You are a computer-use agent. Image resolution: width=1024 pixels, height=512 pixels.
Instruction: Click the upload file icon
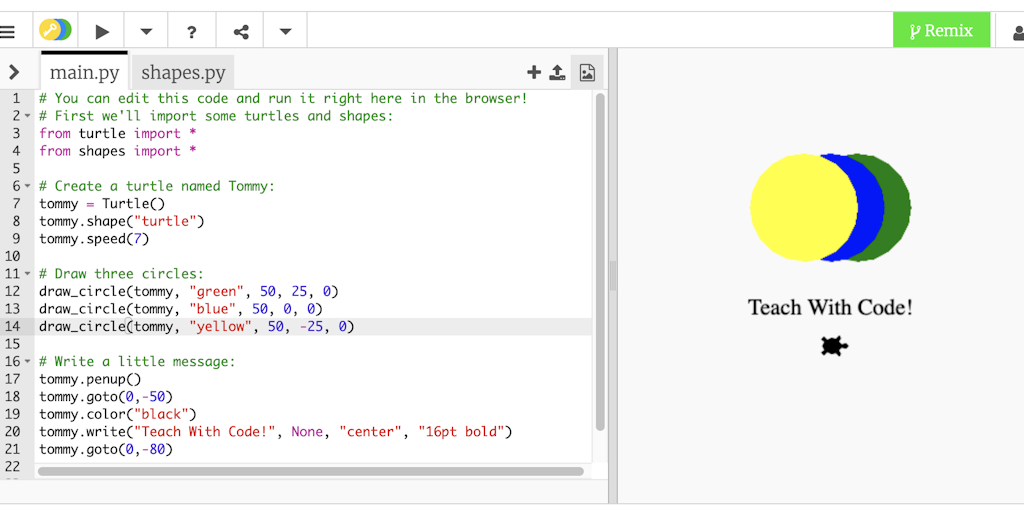pos(557,72)
